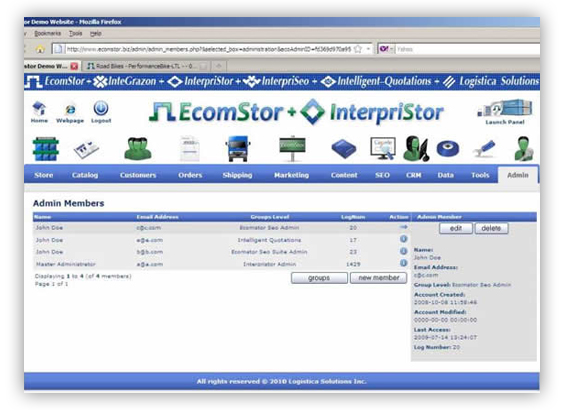Click the blue arrow action for c@c.com
This screenshot has height=410, width=564.
[404, 227]
